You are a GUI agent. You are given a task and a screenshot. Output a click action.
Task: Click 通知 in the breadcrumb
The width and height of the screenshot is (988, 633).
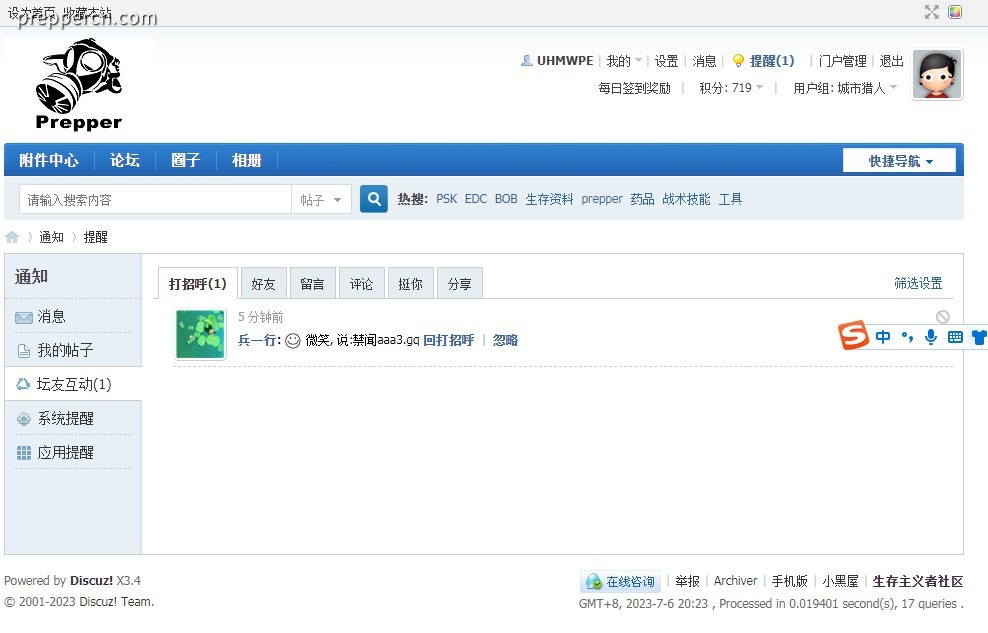click(x=51, y=237)
